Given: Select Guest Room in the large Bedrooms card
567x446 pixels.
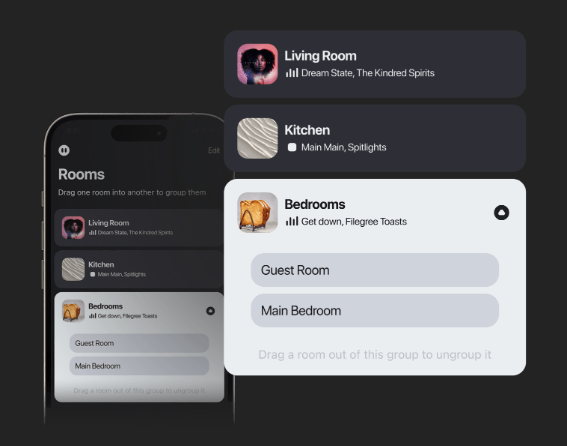Looking at the screenshot, I should pos(375,270).
